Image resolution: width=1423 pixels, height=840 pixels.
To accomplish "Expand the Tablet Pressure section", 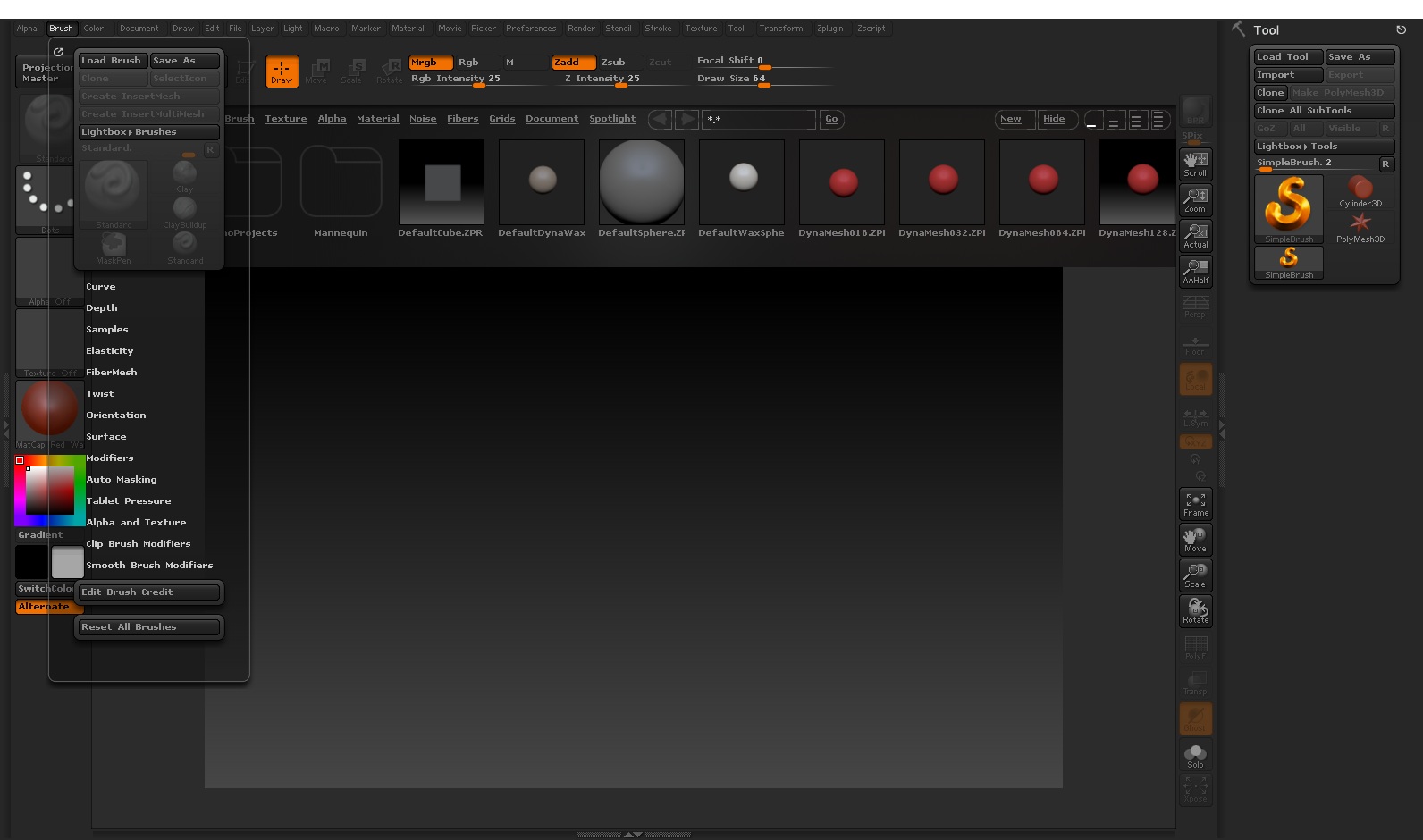I will 129,501.
